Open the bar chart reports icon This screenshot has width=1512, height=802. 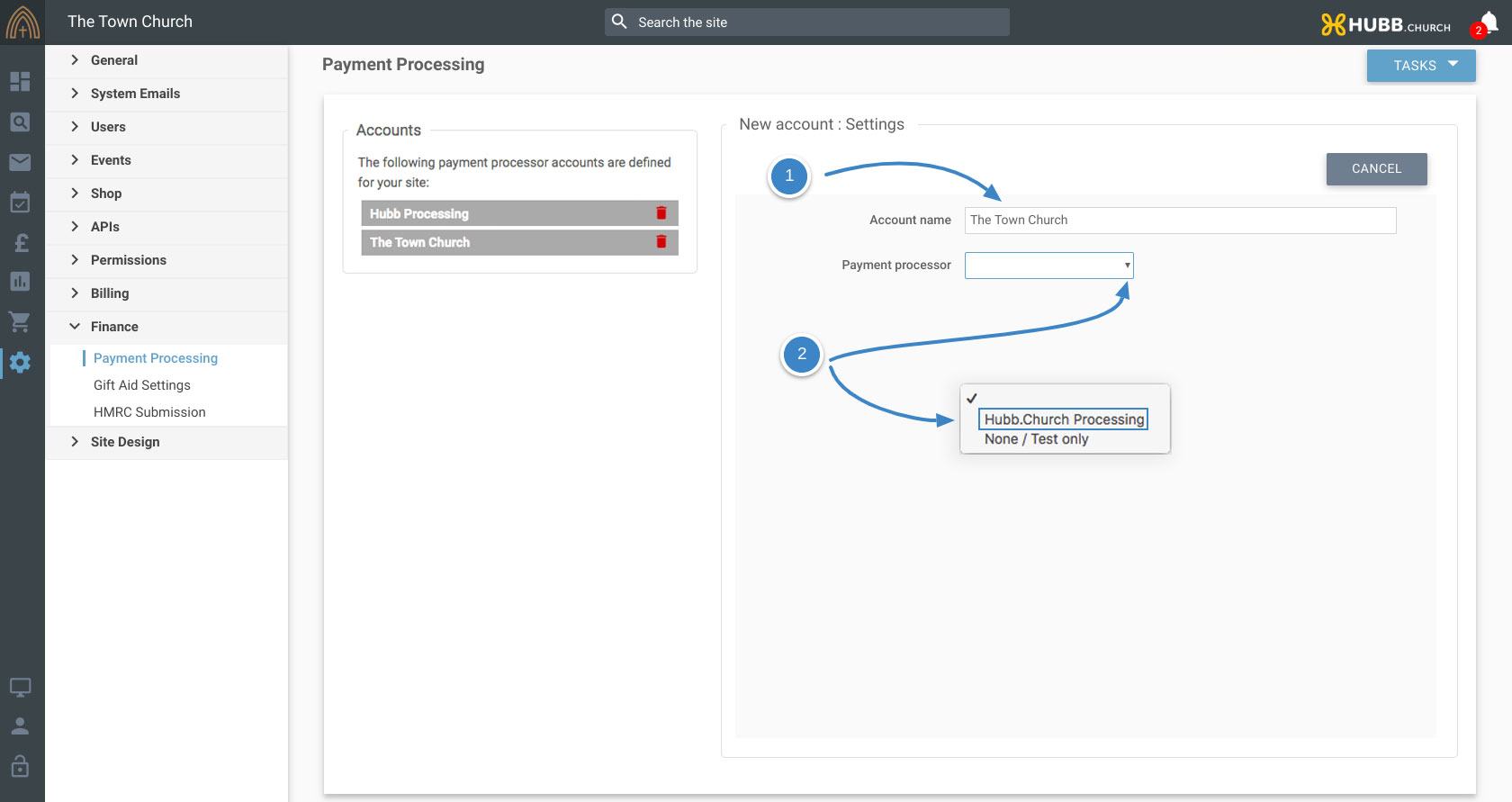20,282
